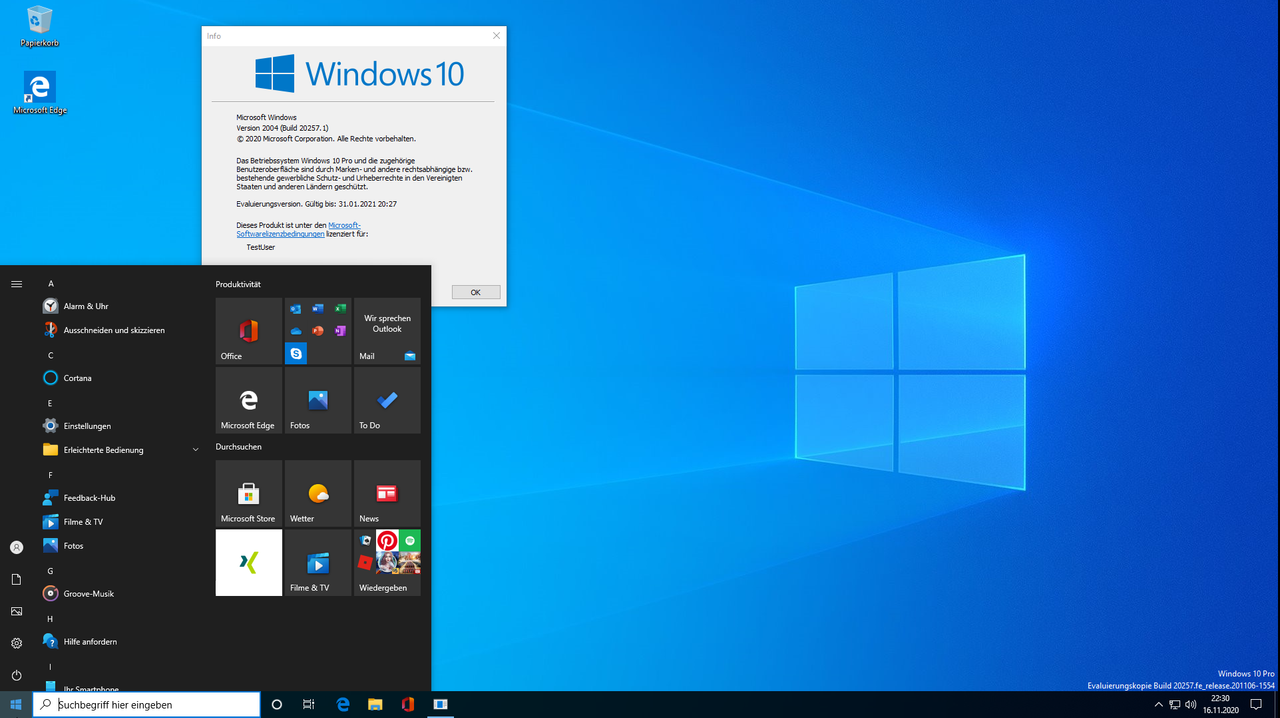Open Task View on the taskbar
Screen dimensions: 1280x718
309,705
